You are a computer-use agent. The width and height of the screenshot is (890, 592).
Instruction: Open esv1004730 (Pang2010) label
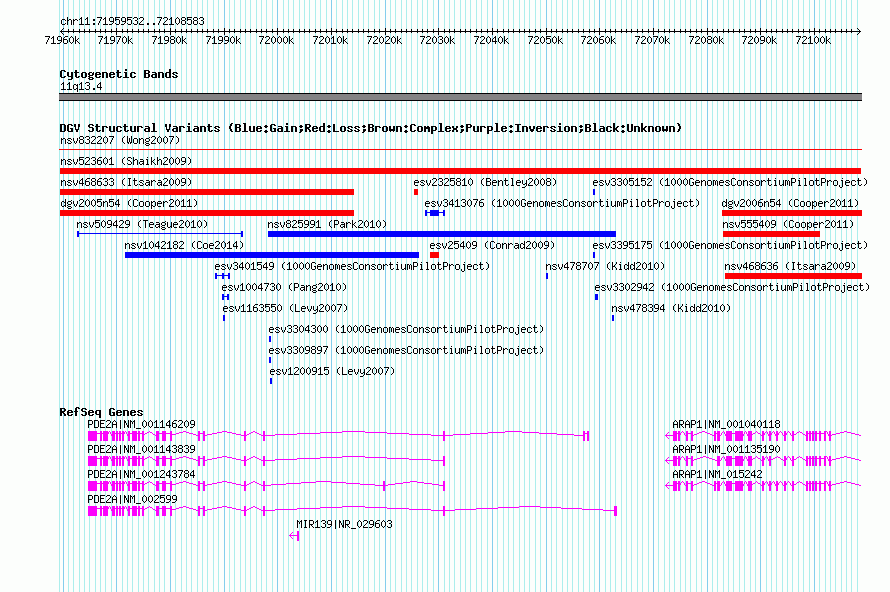pyautogui.click(x=284, y=287)
